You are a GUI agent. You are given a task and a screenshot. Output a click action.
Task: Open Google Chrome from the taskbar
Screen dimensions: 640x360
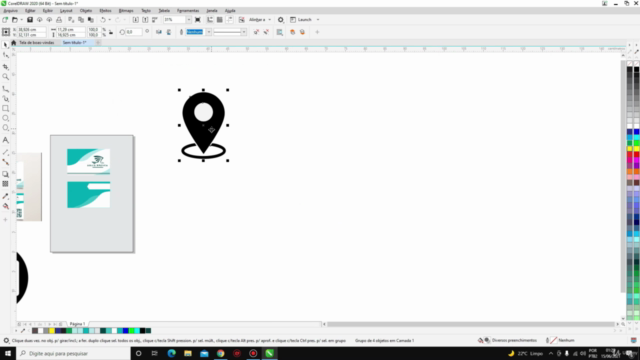click(x=220, y=353)
